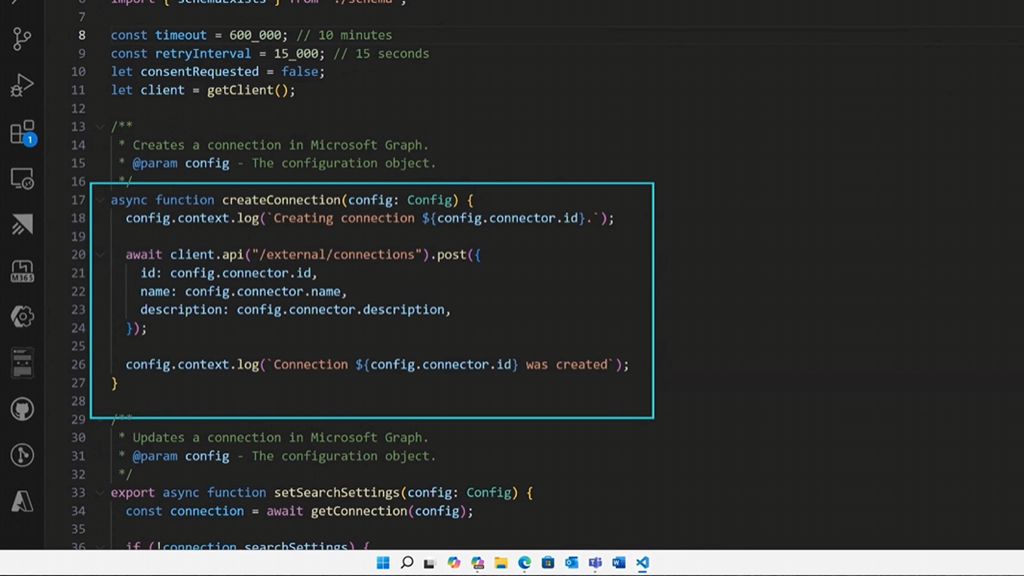Open the Extensions view with update badge

click(x=21, y=132)
